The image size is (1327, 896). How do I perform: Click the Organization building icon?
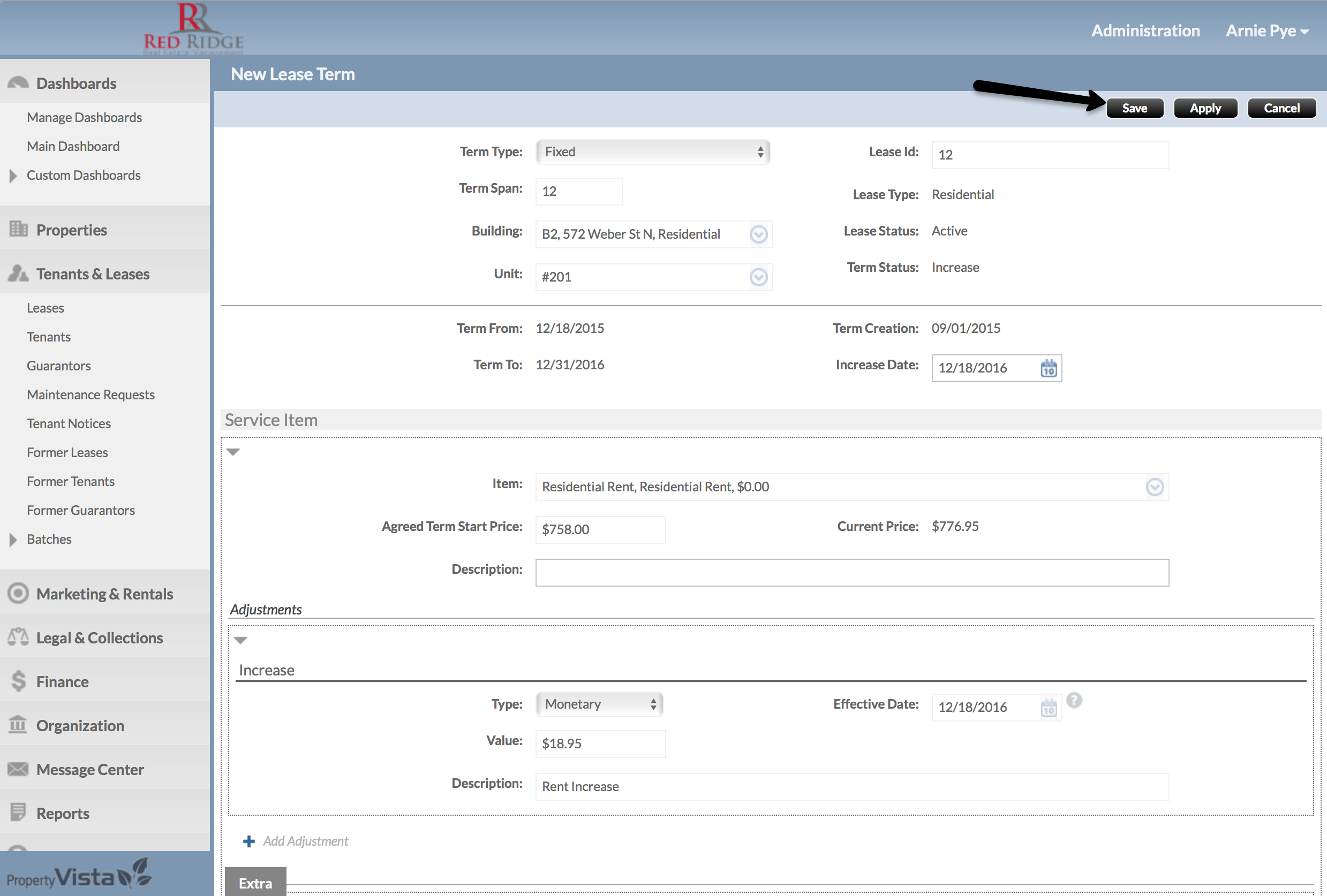pos(18,725)
